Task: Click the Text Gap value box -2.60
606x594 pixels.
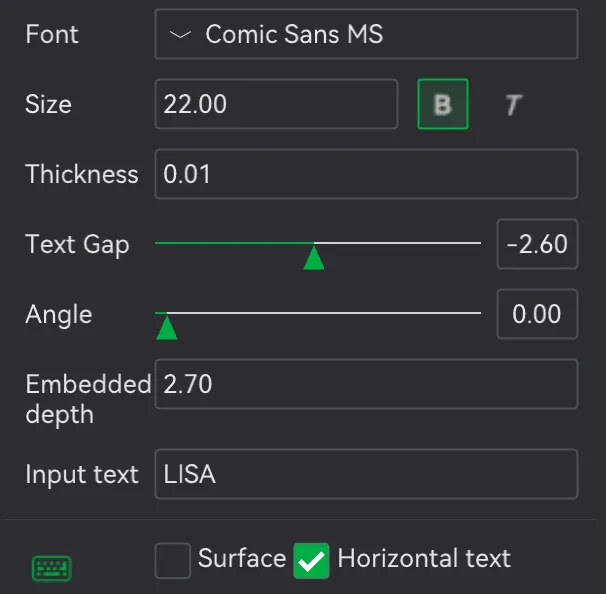Action: pyautogui.click(x=537, y=244)
